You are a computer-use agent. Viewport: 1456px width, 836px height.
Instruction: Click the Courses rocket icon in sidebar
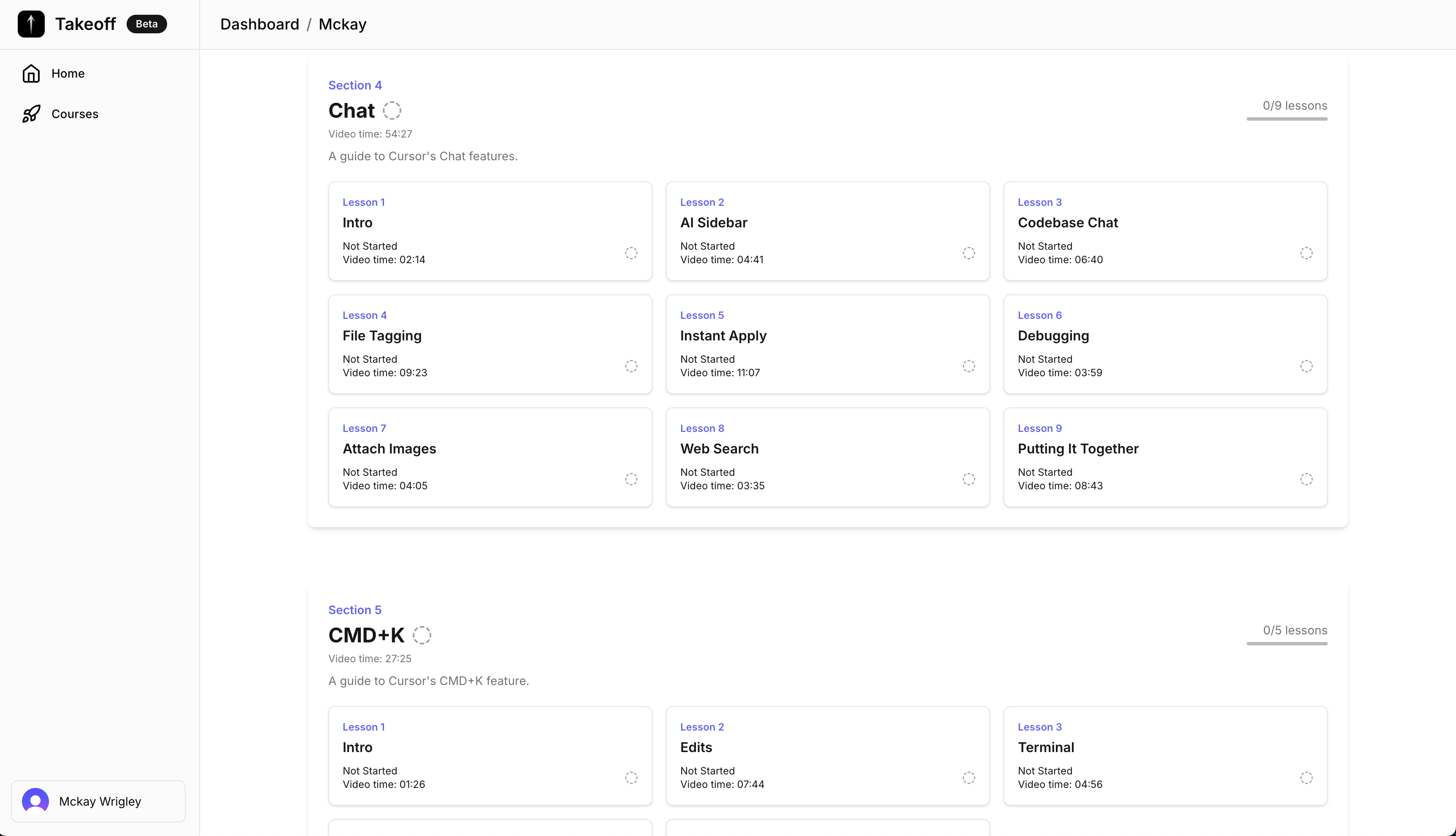[x=31, y=114]
